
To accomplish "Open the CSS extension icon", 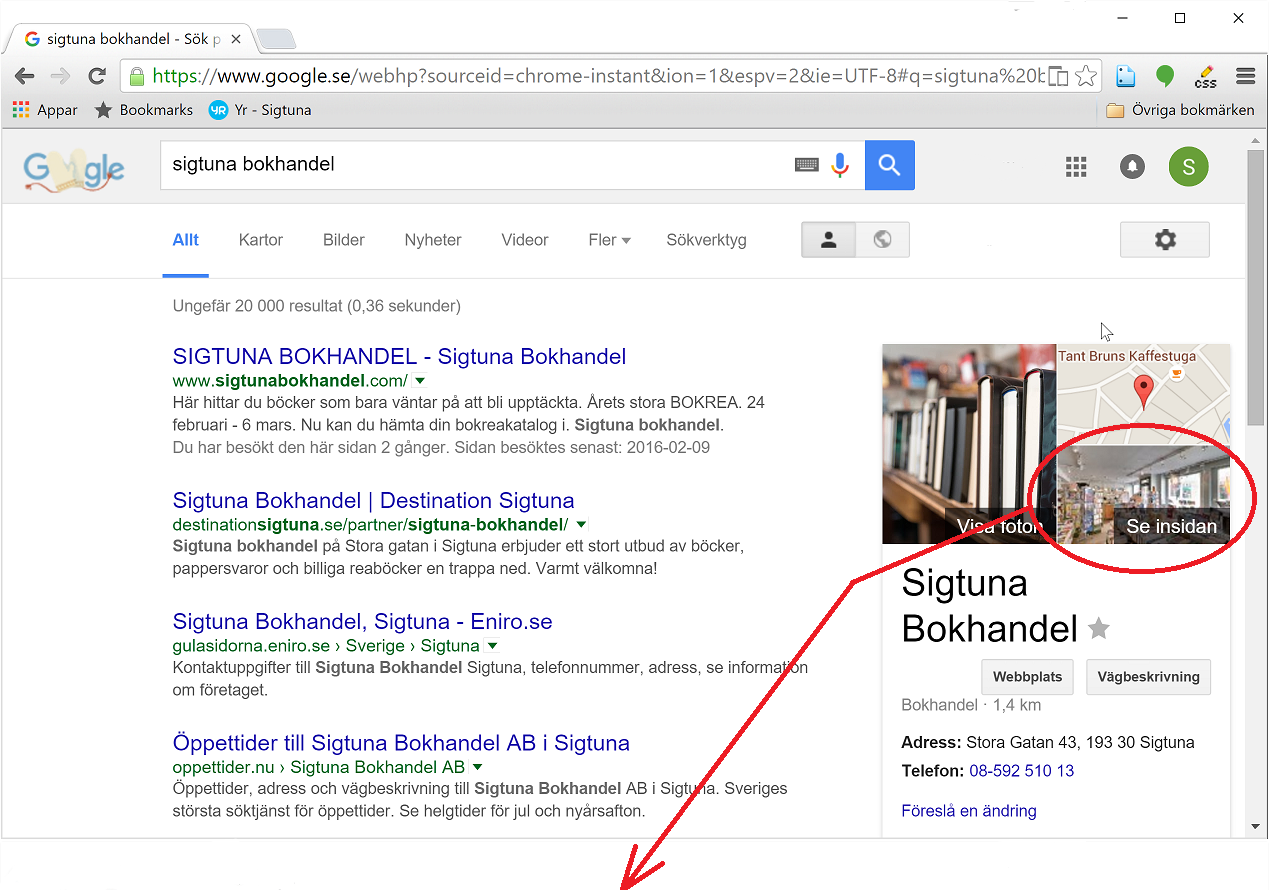I will [x=1205, y=77].
